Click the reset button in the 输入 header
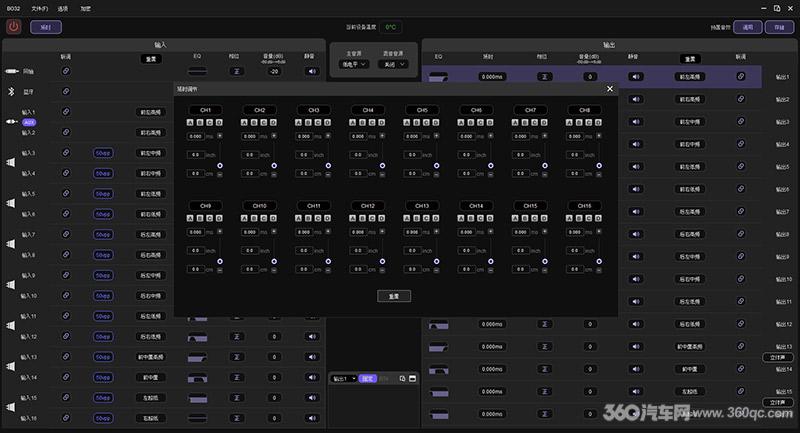Image resolution: width=800 pixels, height=433 pixels. (151, 59)
